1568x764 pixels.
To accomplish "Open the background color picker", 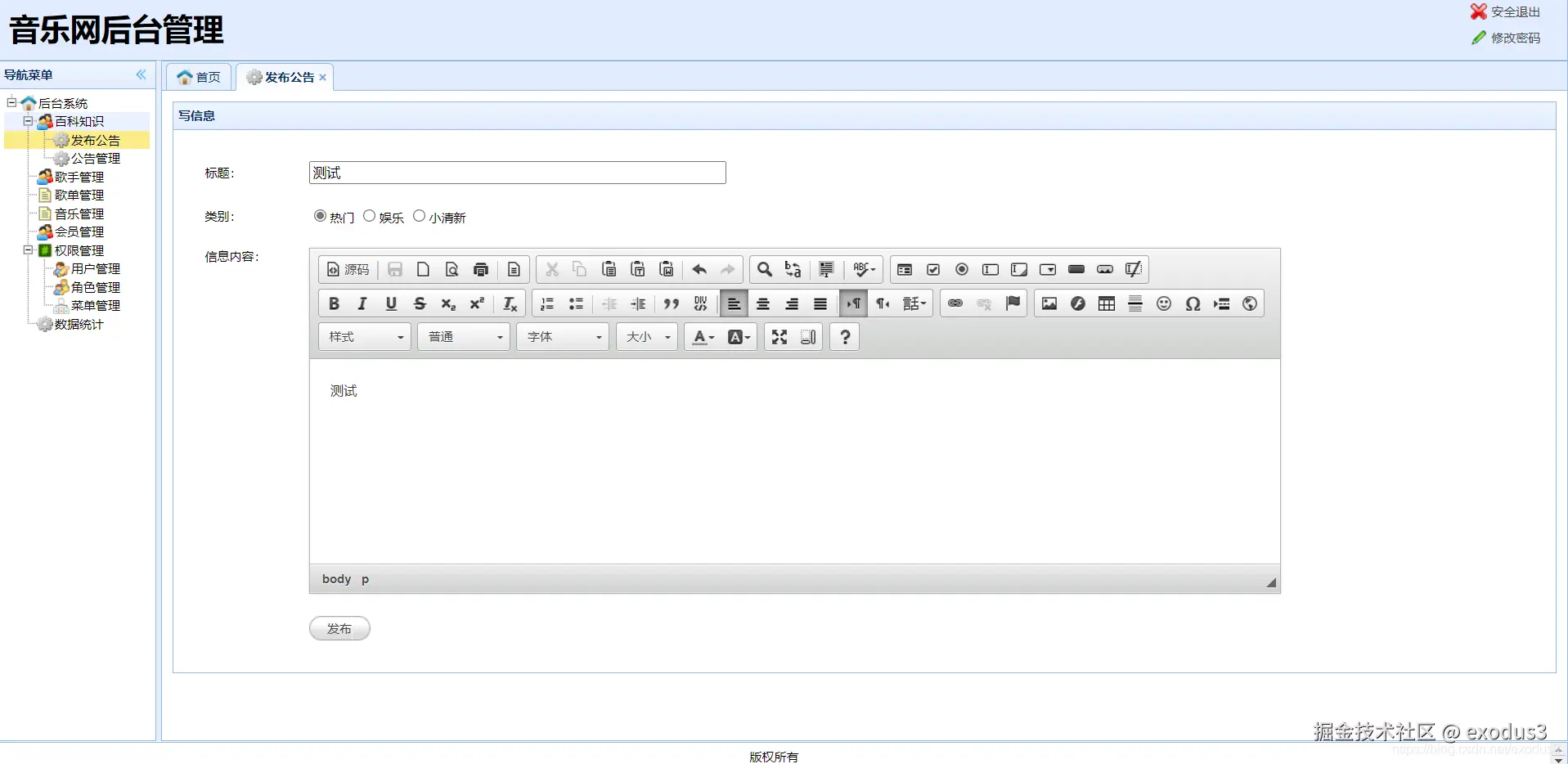I will (x=739, y=337).
